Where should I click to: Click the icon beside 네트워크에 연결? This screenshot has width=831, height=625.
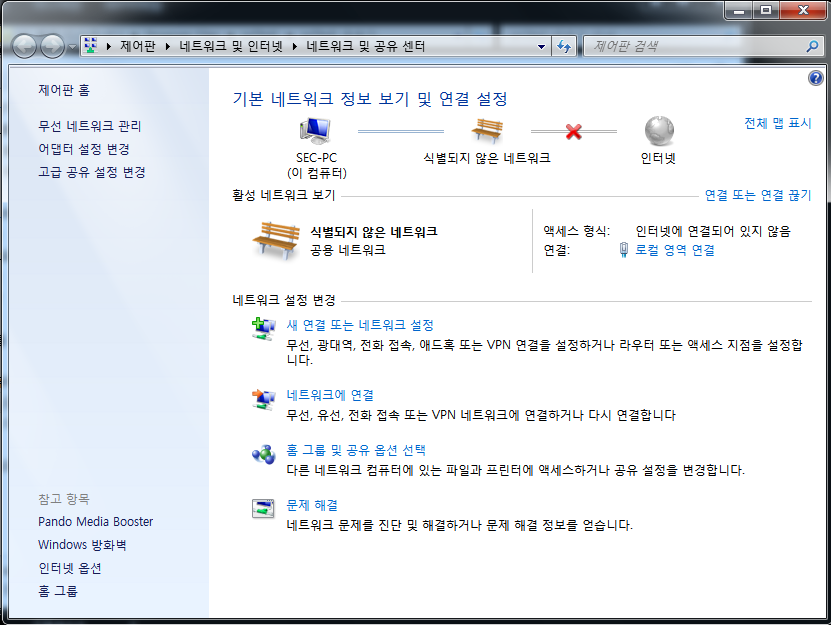pos(263,399)
